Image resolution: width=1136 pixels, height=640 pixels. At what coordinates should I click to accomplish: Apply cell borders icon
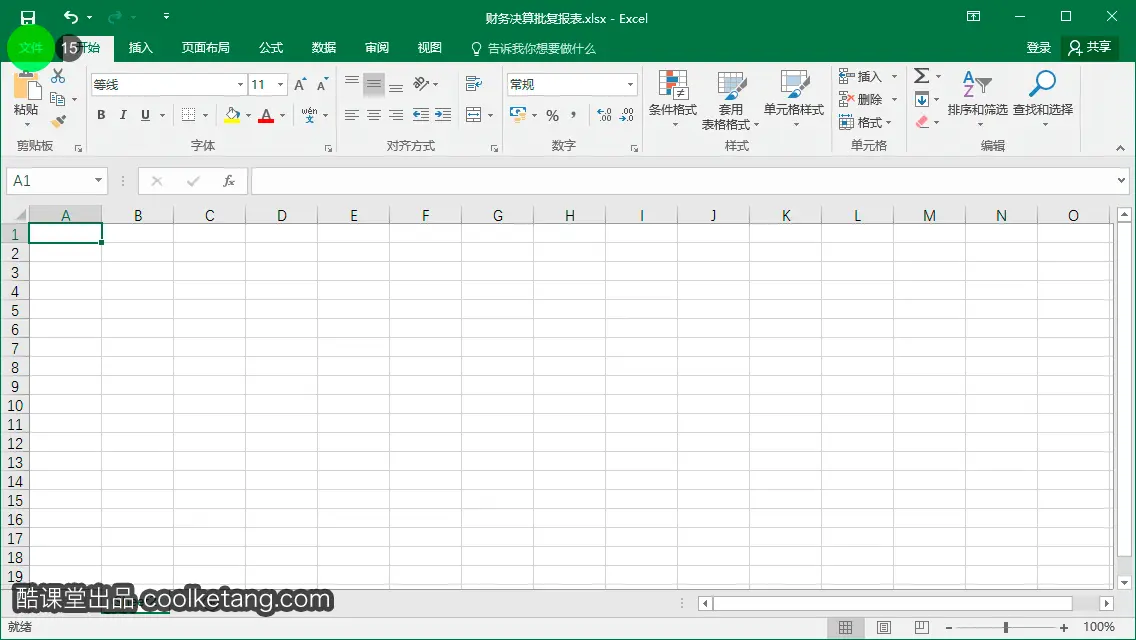tap(188, 115)
